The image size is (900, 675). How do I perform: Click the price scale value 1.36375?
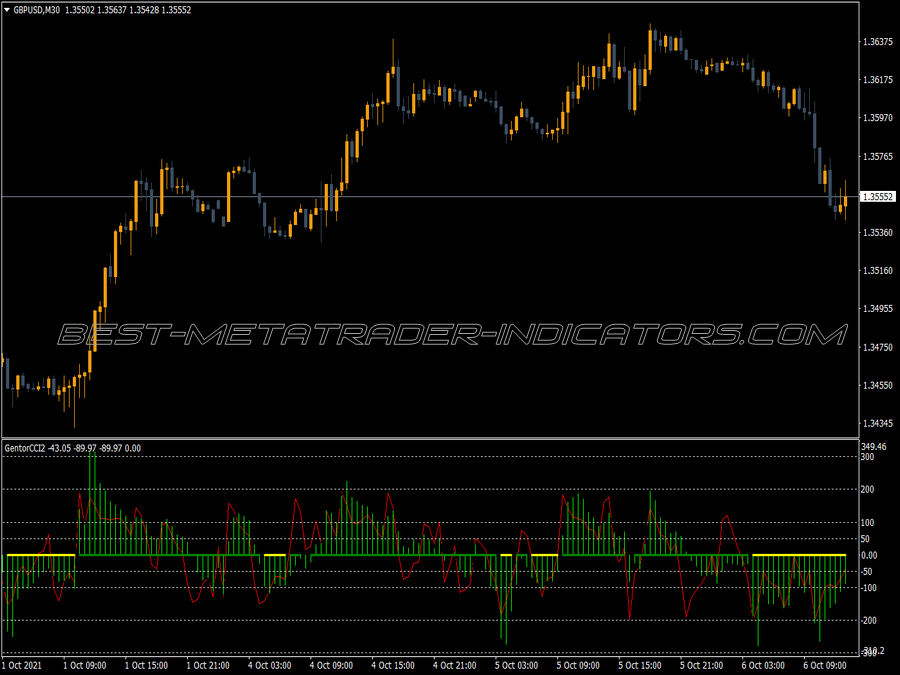pos(878,41)
